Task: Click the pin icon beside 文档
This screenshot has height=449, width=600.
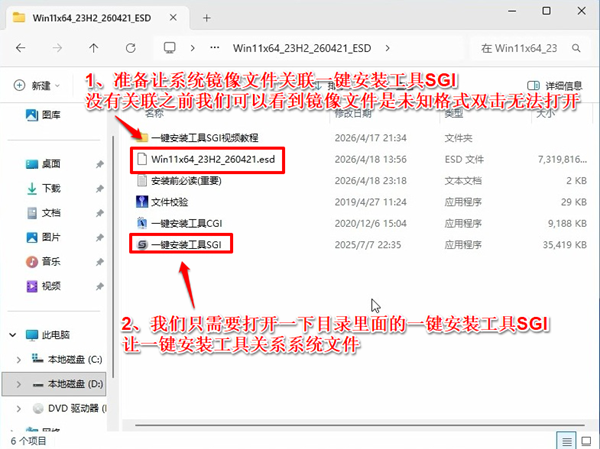Action: coord(100,213)
